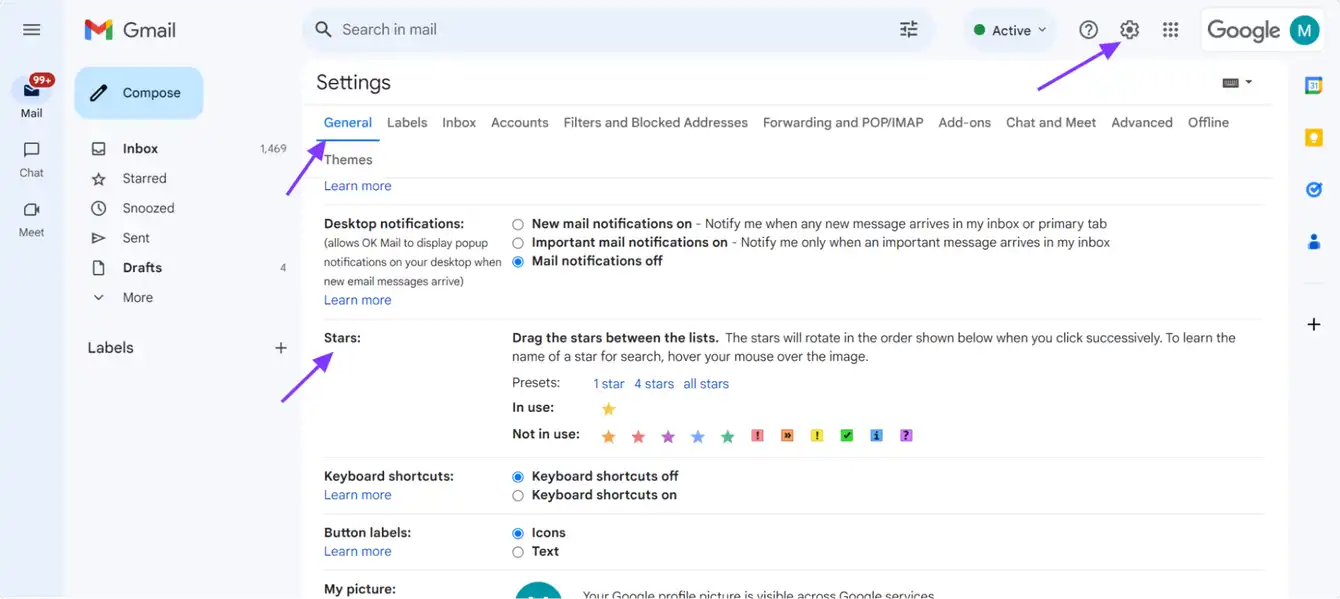Screen dimensions: 1340x599
Task: Show search options slider icon
Action: click(908, 30)
